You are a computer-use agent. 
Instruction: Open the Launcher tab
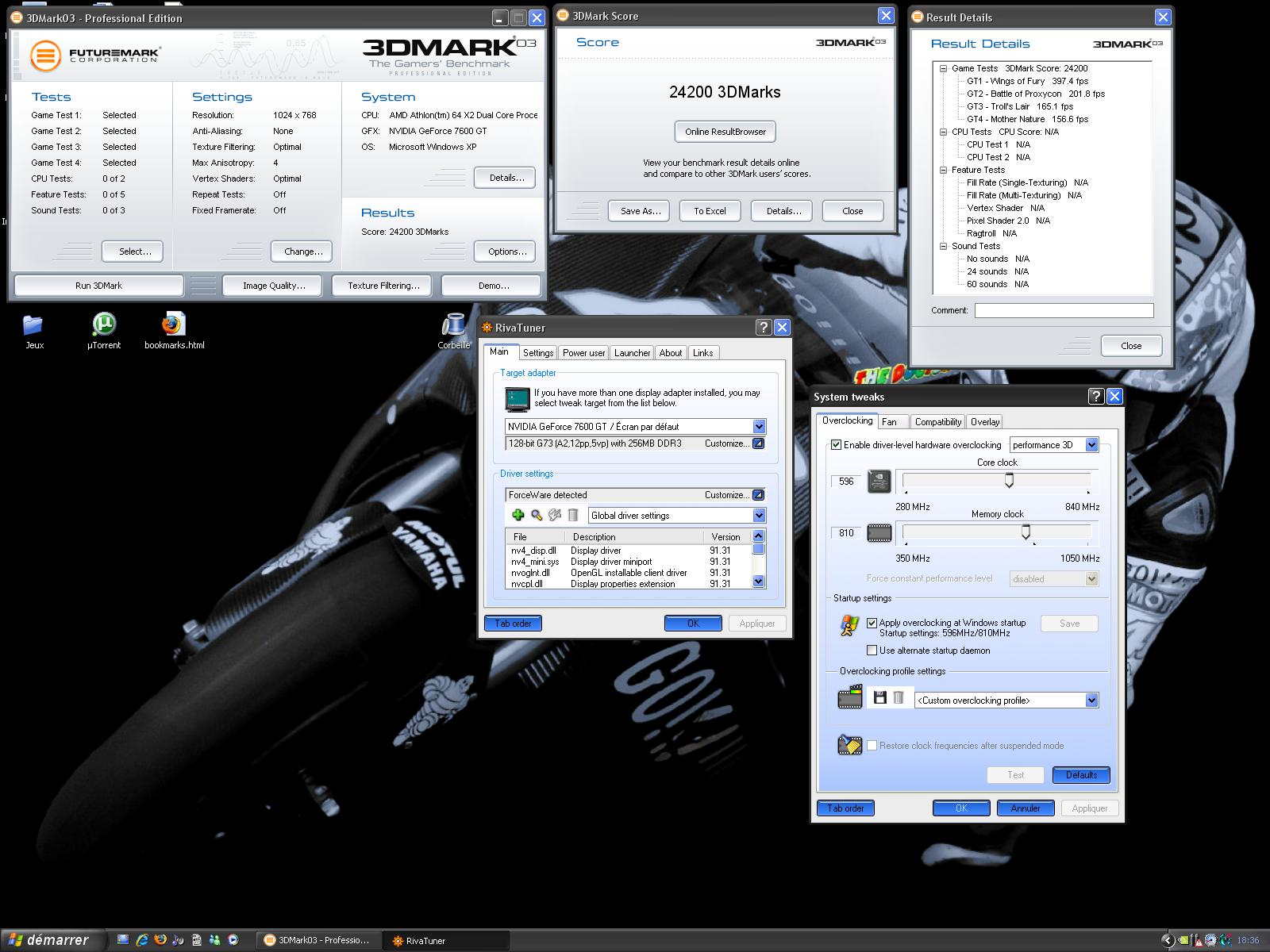pyautogui.click(x=633, y=353)
